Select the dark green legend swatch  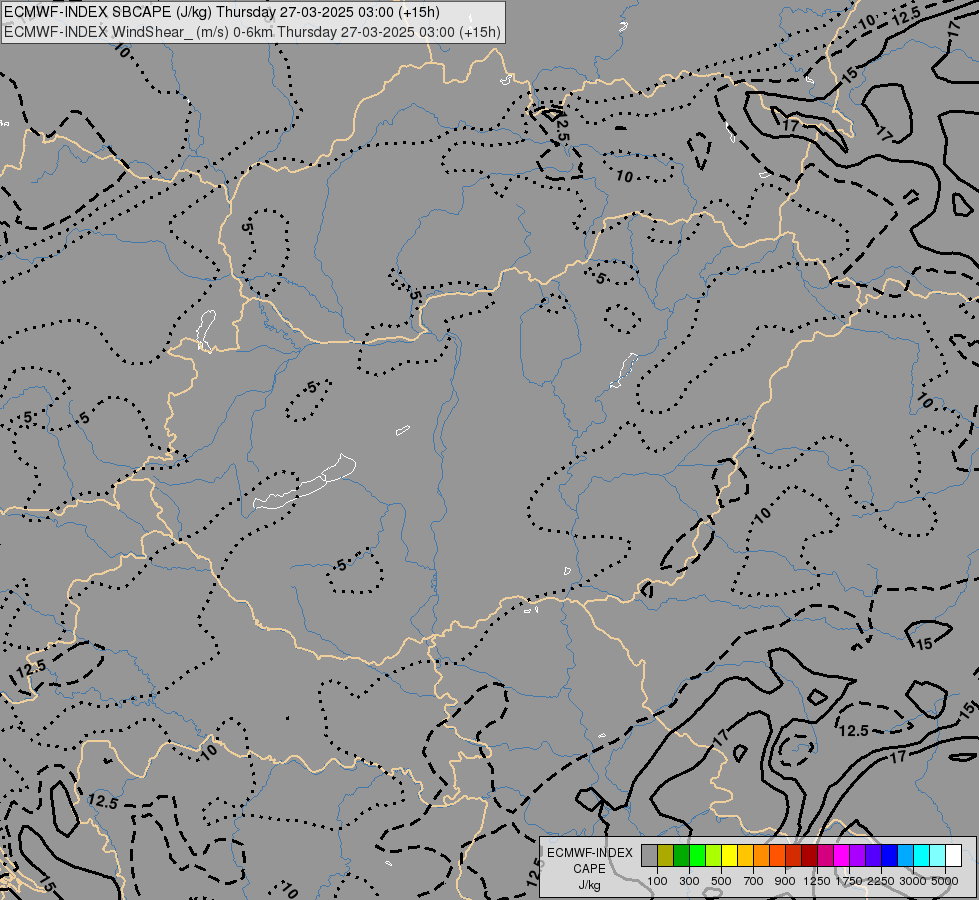pyautogui.click(x=681, y=855)
